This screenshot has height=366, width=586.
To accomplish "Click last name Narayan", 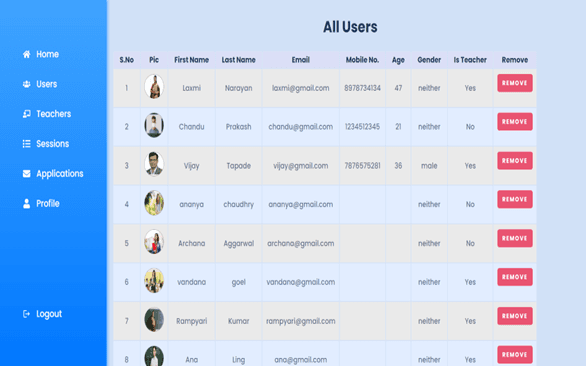I will pyautogui.click(x=238, y=88).
